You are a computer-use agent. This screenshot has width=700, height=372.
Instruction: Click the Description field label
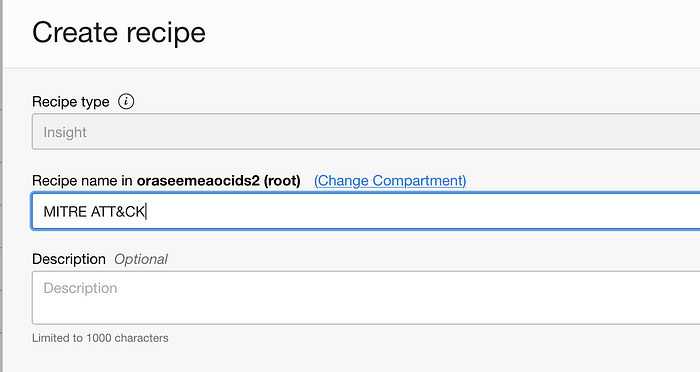point(69,259)
